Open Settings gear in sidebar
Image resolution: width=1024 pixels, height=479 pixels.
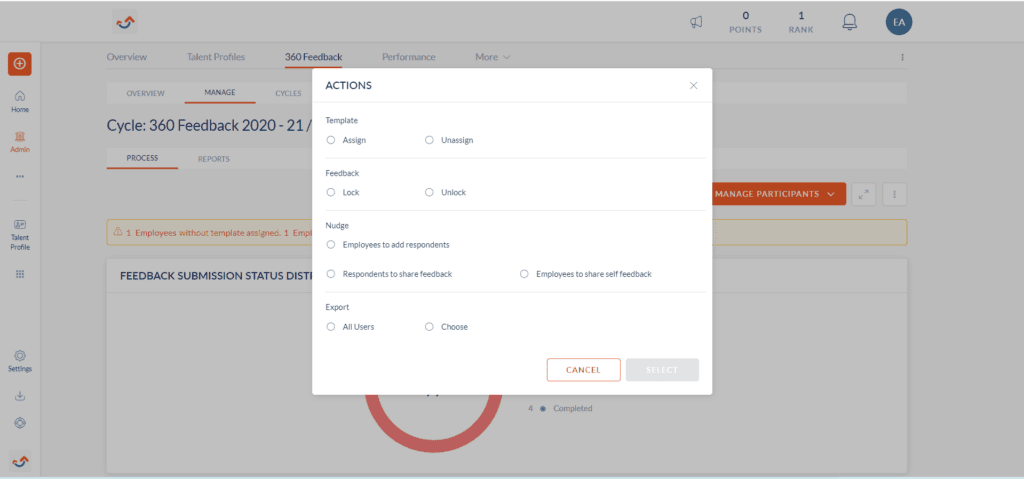pos(20,361)
